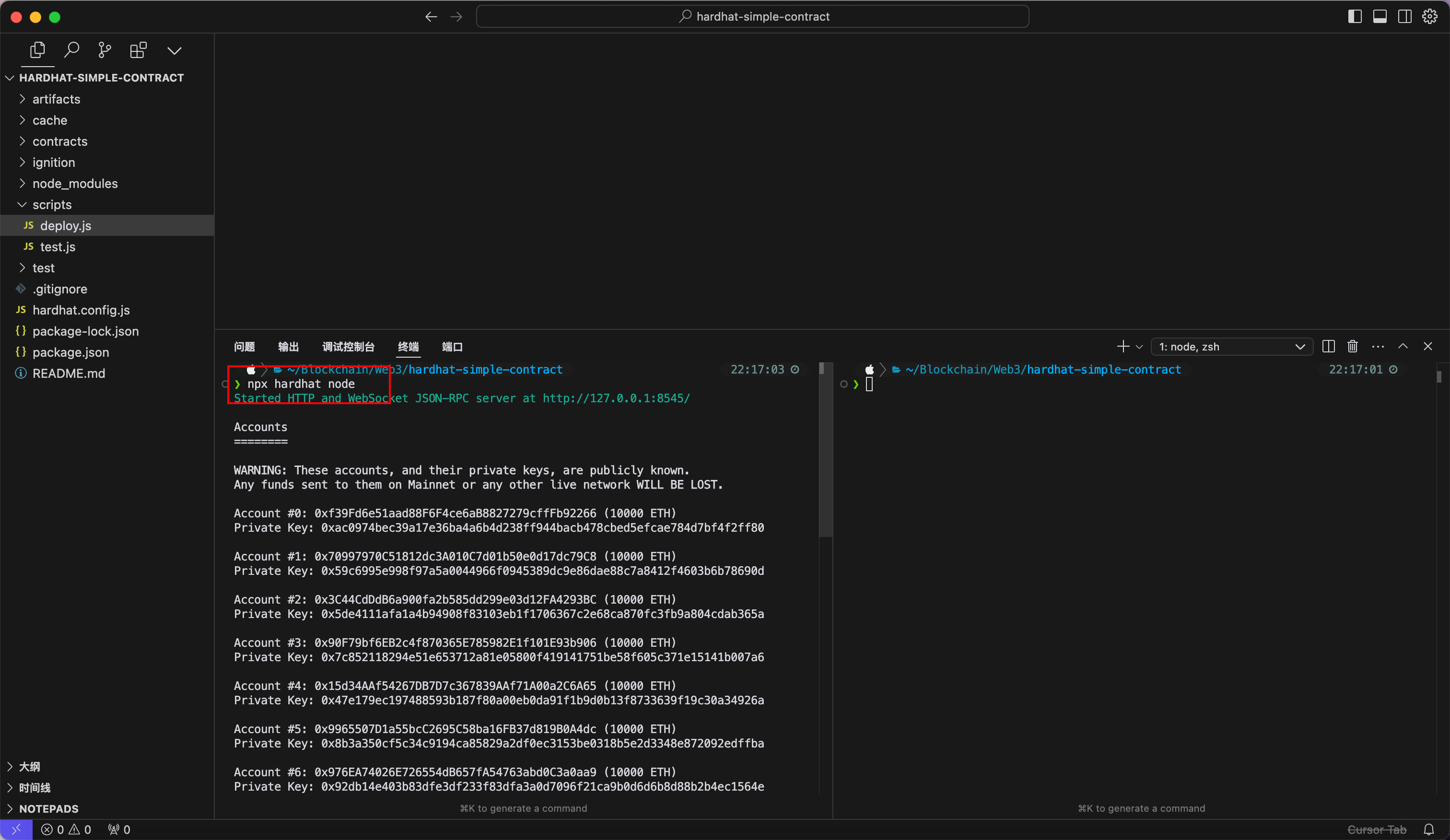The height and width of the screenshot is (840, 1450).
Task: Click left terminal scrollbar thumb
Action: [x=826, y=450]
